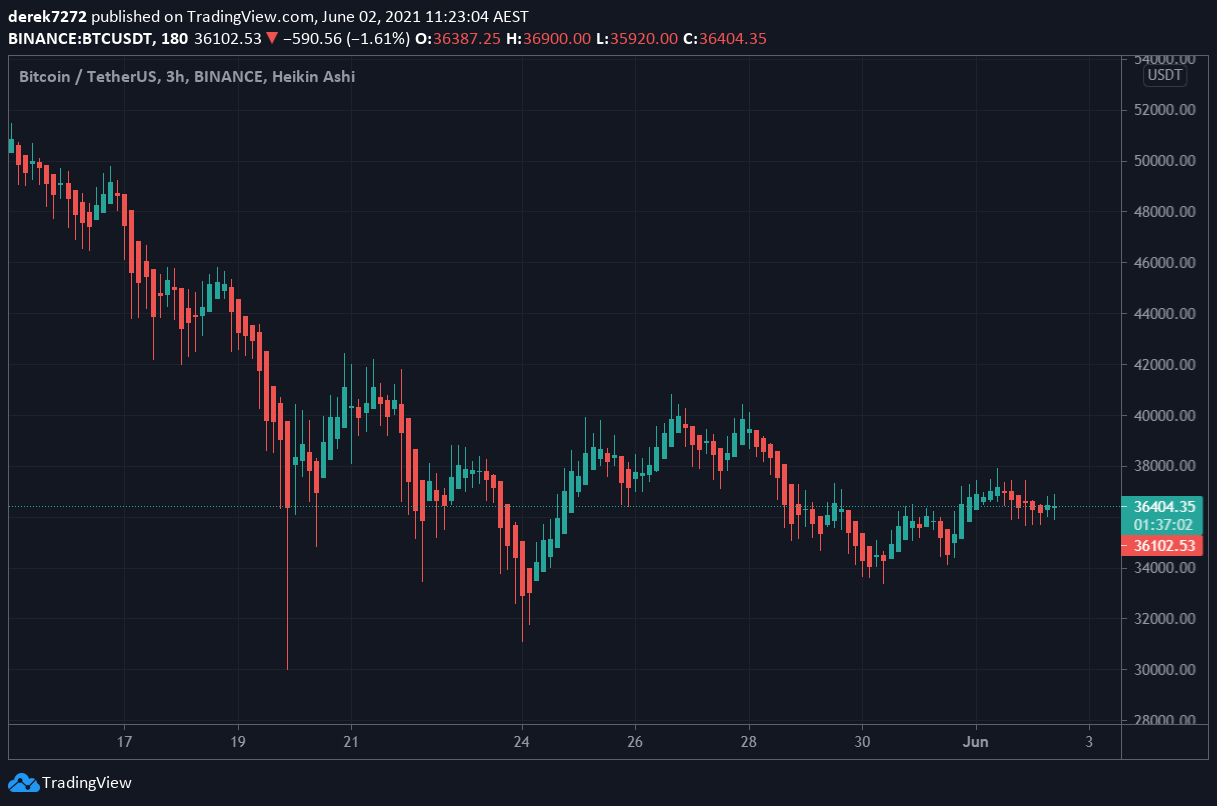
Task: Click the 30000.00 price axis label
Action: [x=1164, y=670]
